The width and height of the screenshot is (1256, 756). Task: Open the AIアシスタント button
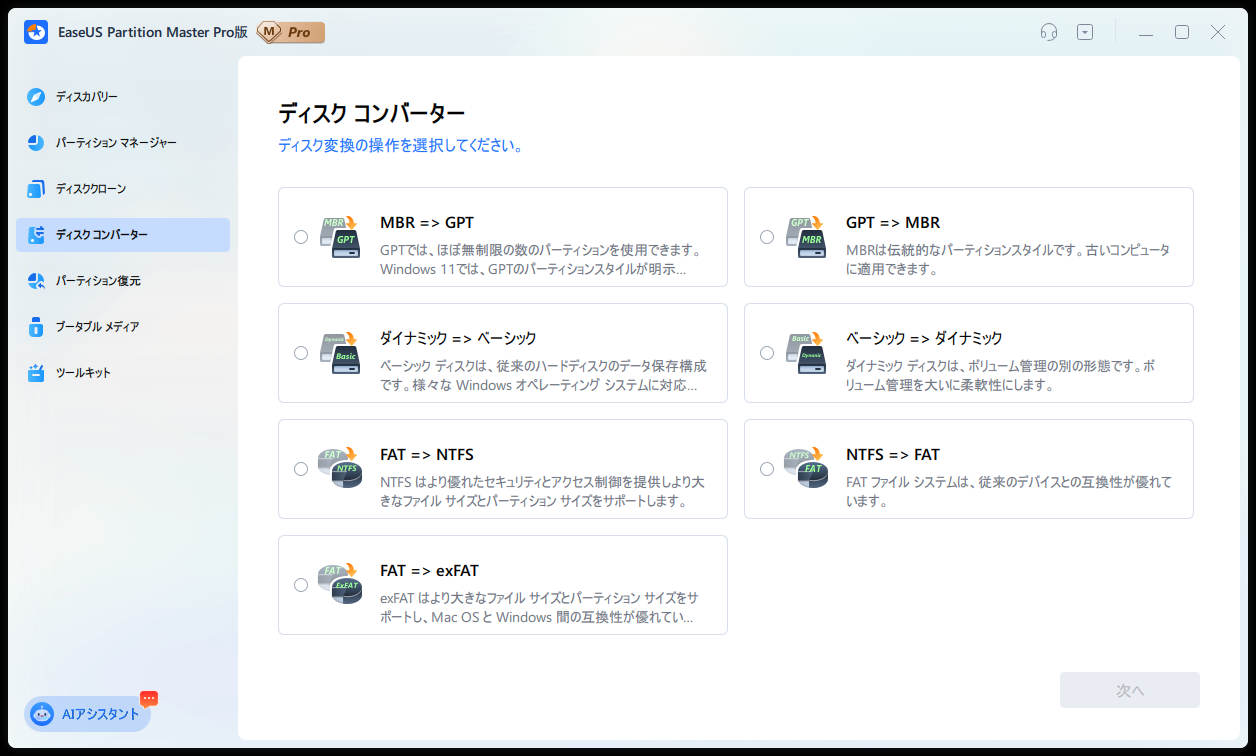coord(88,714)
